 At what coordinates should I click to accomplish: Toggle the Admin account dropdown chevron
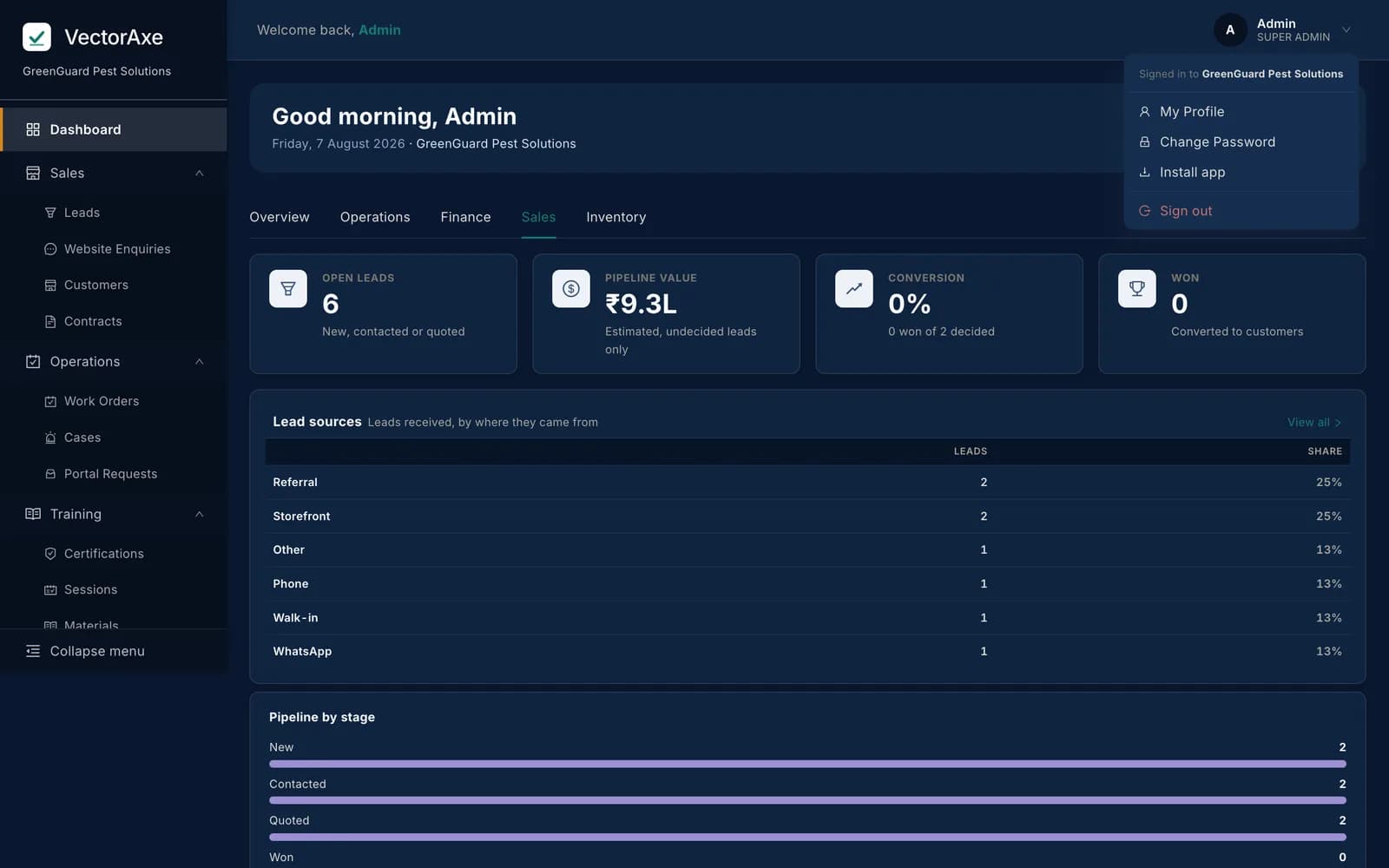pos(1346,30)
